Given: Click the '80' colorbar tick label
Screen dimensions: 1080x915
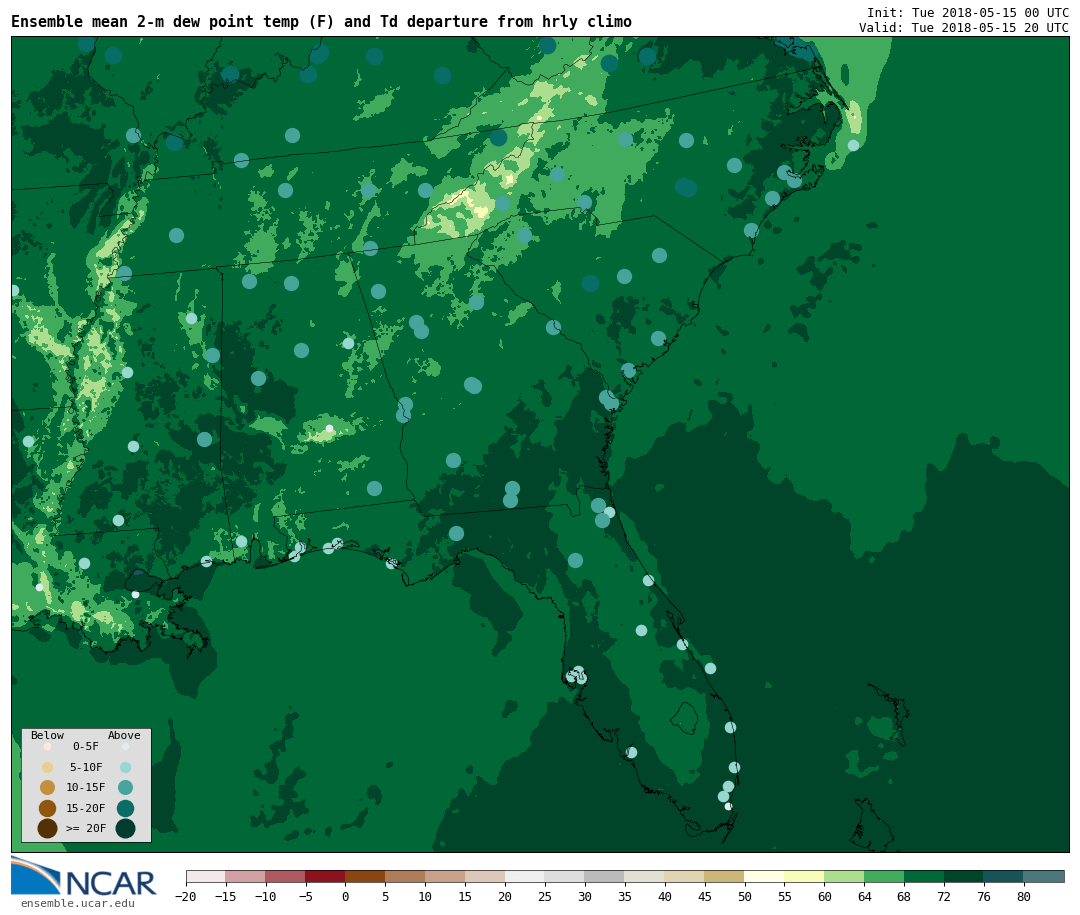Looking at the screenshot, I should [x=1024, y=896].
